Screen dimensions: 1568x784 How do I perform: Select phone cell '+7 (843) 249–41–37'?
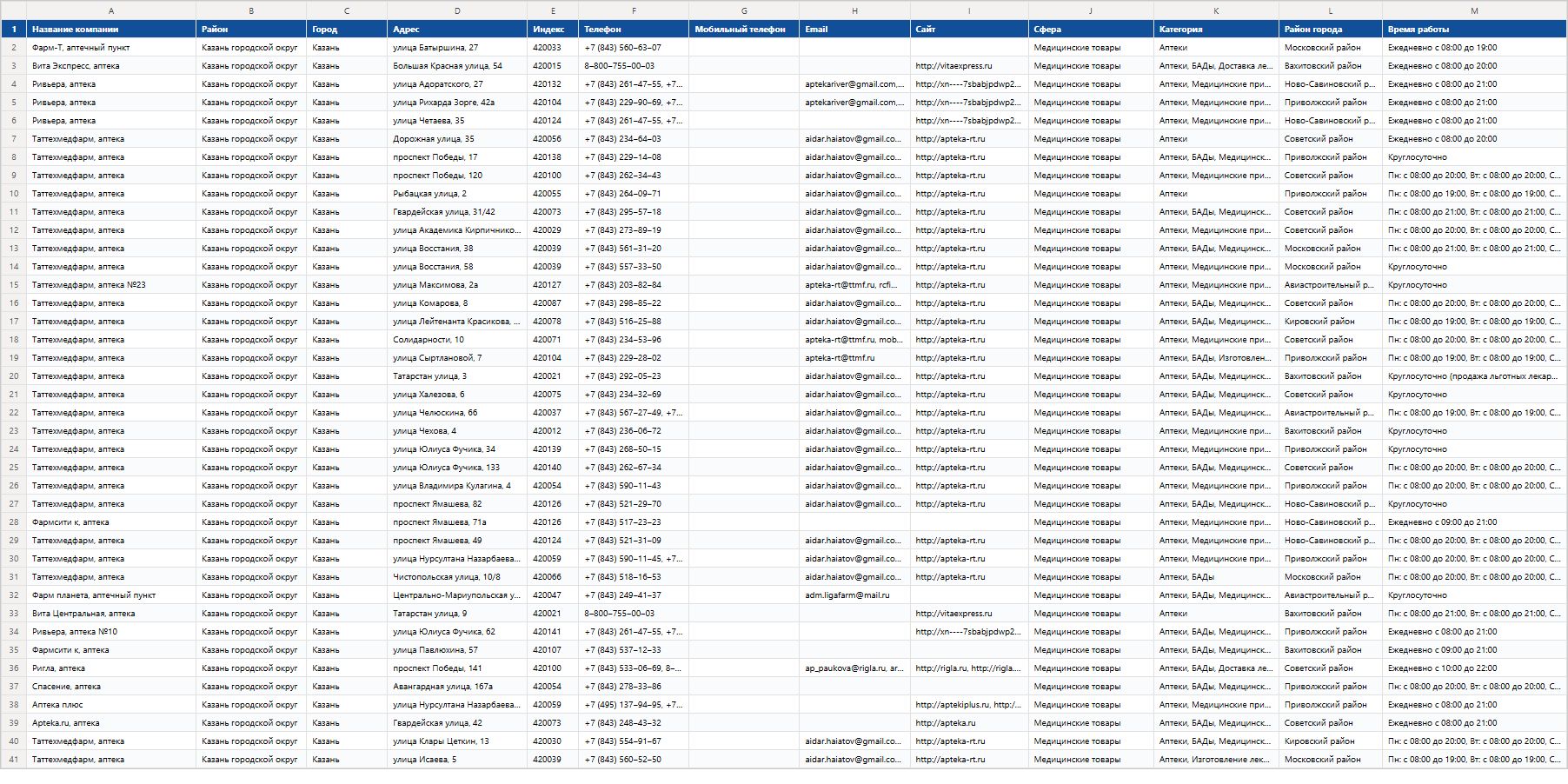coord(634,595)
